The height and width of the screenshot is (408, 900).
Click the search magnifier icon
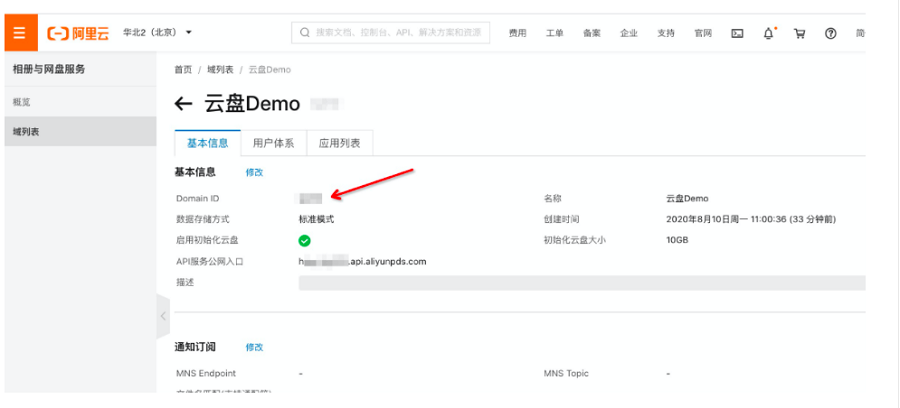[305, 33]
